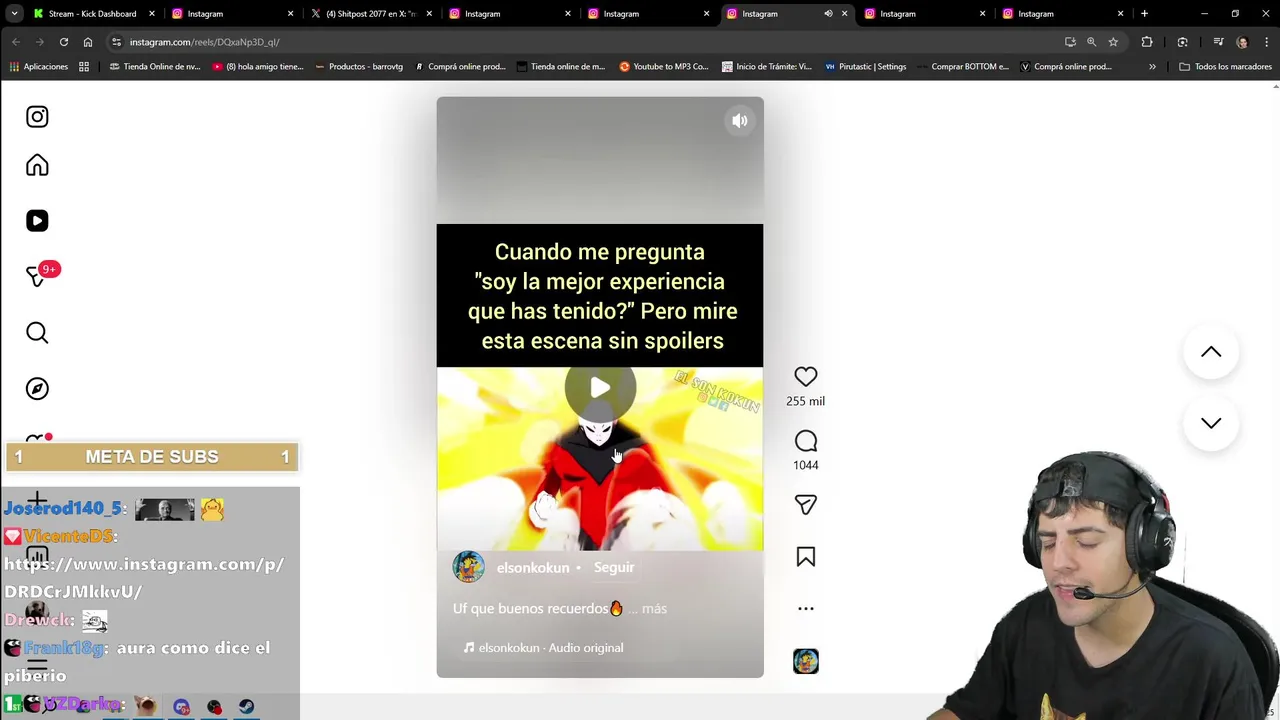Open Chrome three-dot menu

coord(1265,42)
